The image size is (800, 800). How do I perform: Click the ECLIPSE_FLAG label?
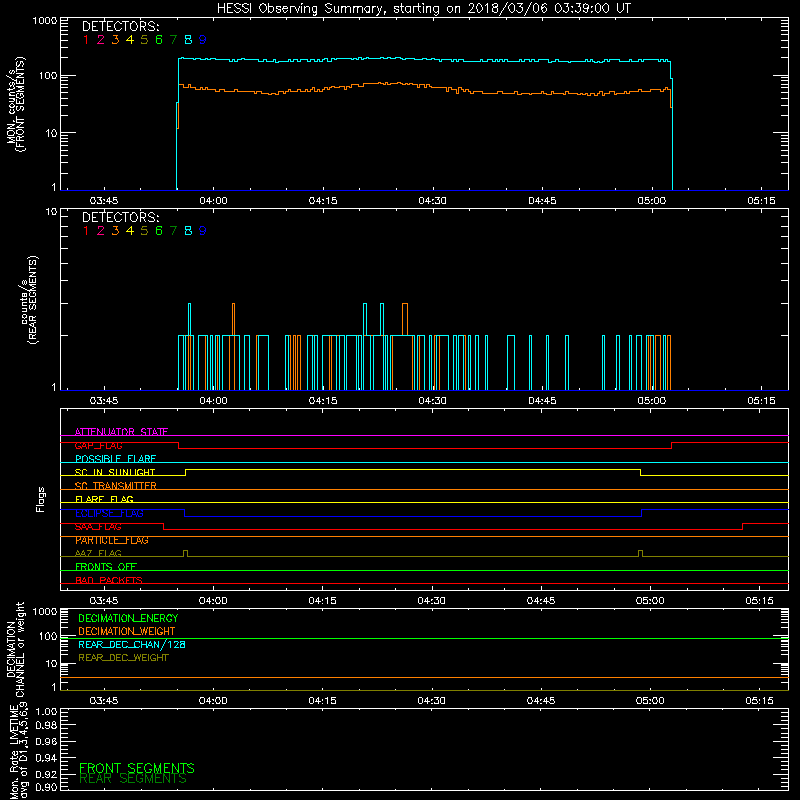pyautogui.click(x=109, y=513)
